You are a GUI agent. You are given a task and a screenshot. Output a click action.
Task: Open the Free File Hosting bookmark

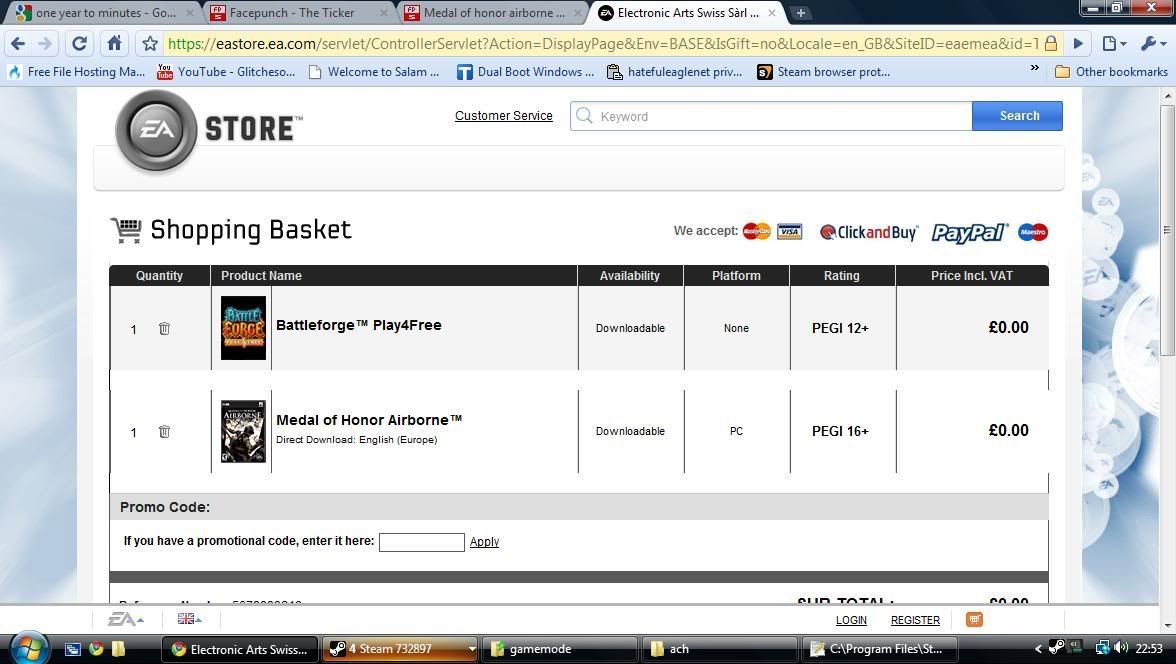point(76,72)
